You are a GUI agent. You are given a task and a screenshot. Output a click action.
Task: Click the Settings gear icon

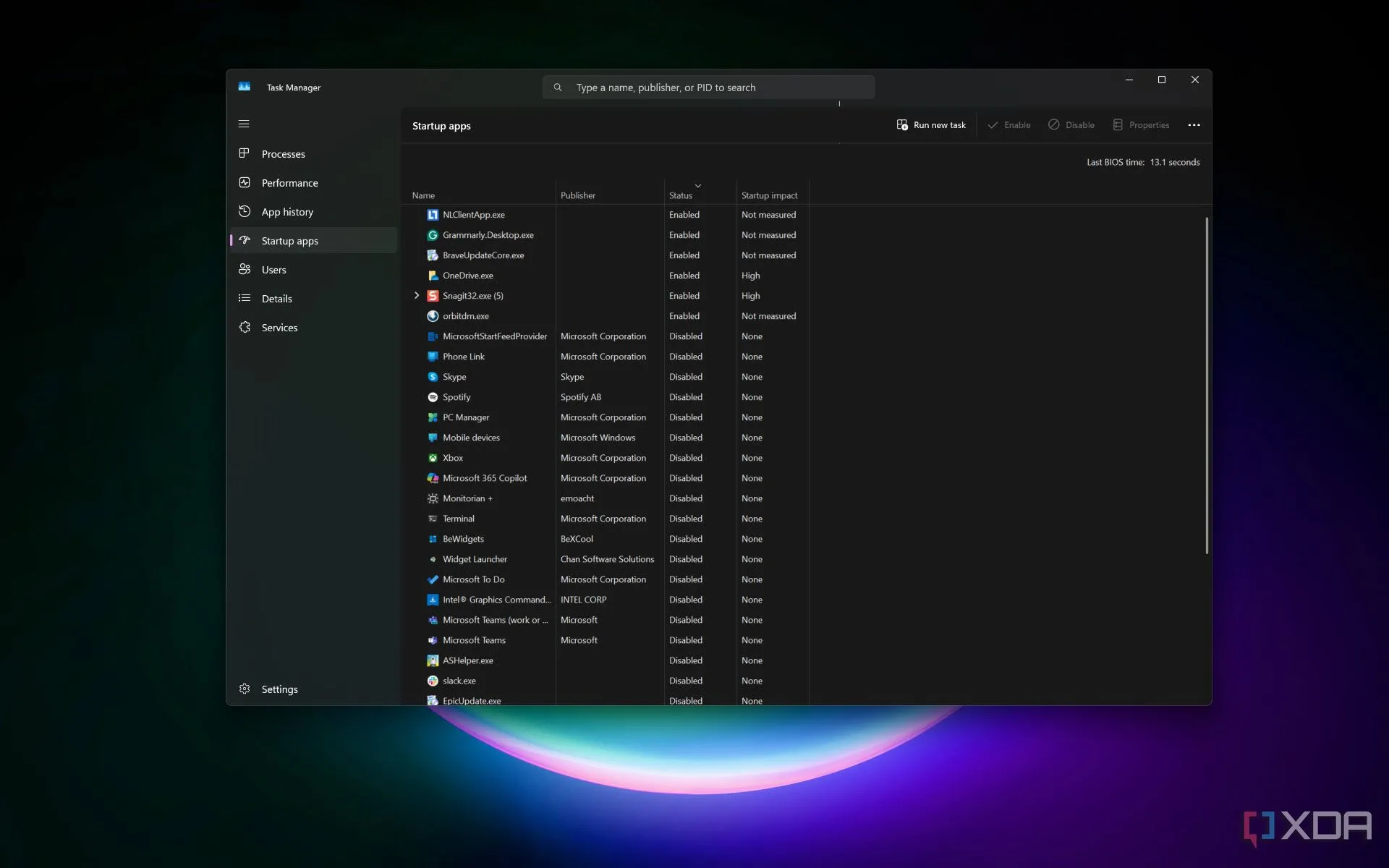[245, 689]
